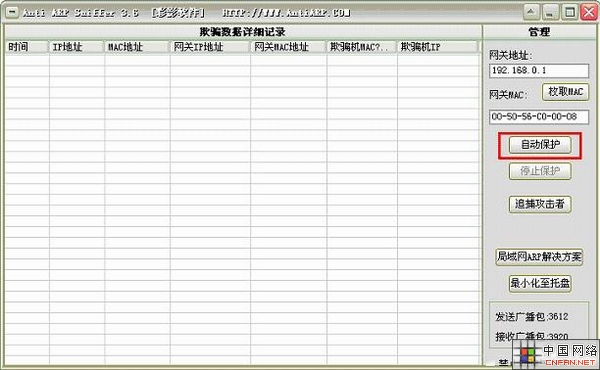
Task: Click the 自动保护 button
Action: pyautogui.click(x=540, y=145)
